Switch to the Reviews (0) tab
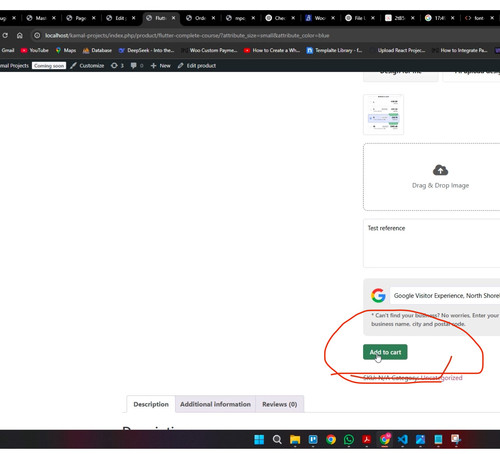The image size is (500, 454). click(x=280, y=404)
